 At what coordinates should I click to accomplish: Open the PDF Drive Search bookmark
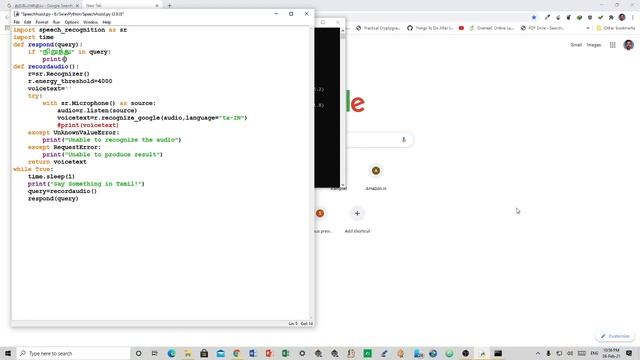542,28
